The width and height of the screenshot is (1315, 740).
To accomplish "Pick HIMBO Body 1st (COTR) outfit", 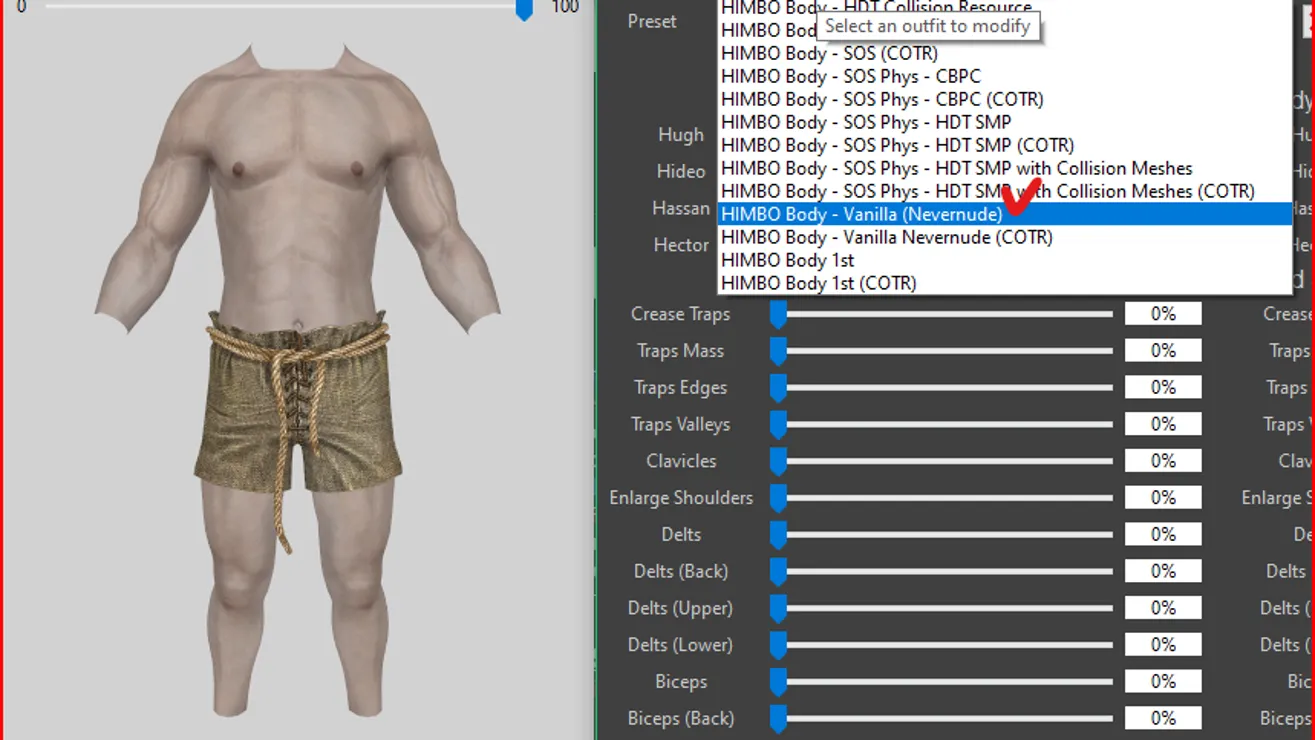I will 818,283.
